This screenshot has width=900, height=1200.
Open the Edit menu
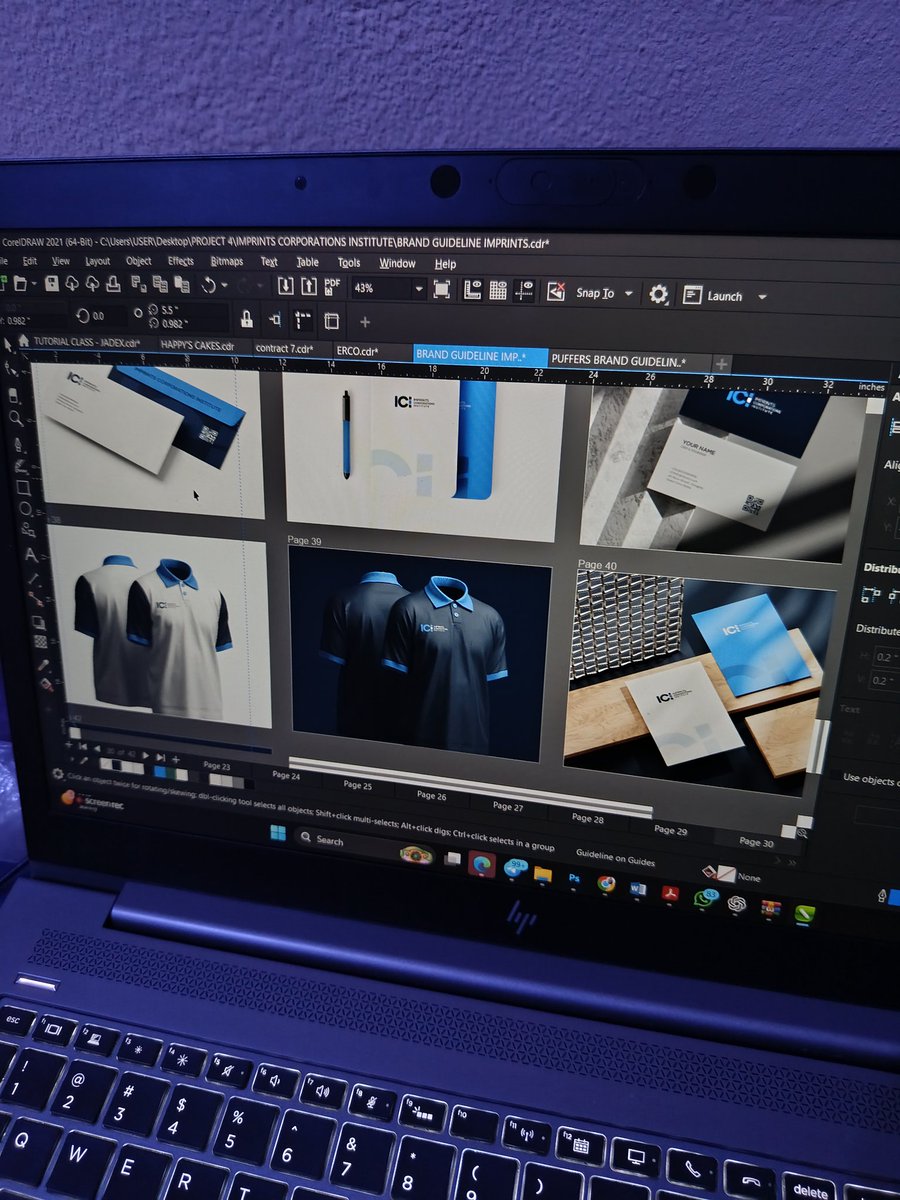(x=30, y=261)
